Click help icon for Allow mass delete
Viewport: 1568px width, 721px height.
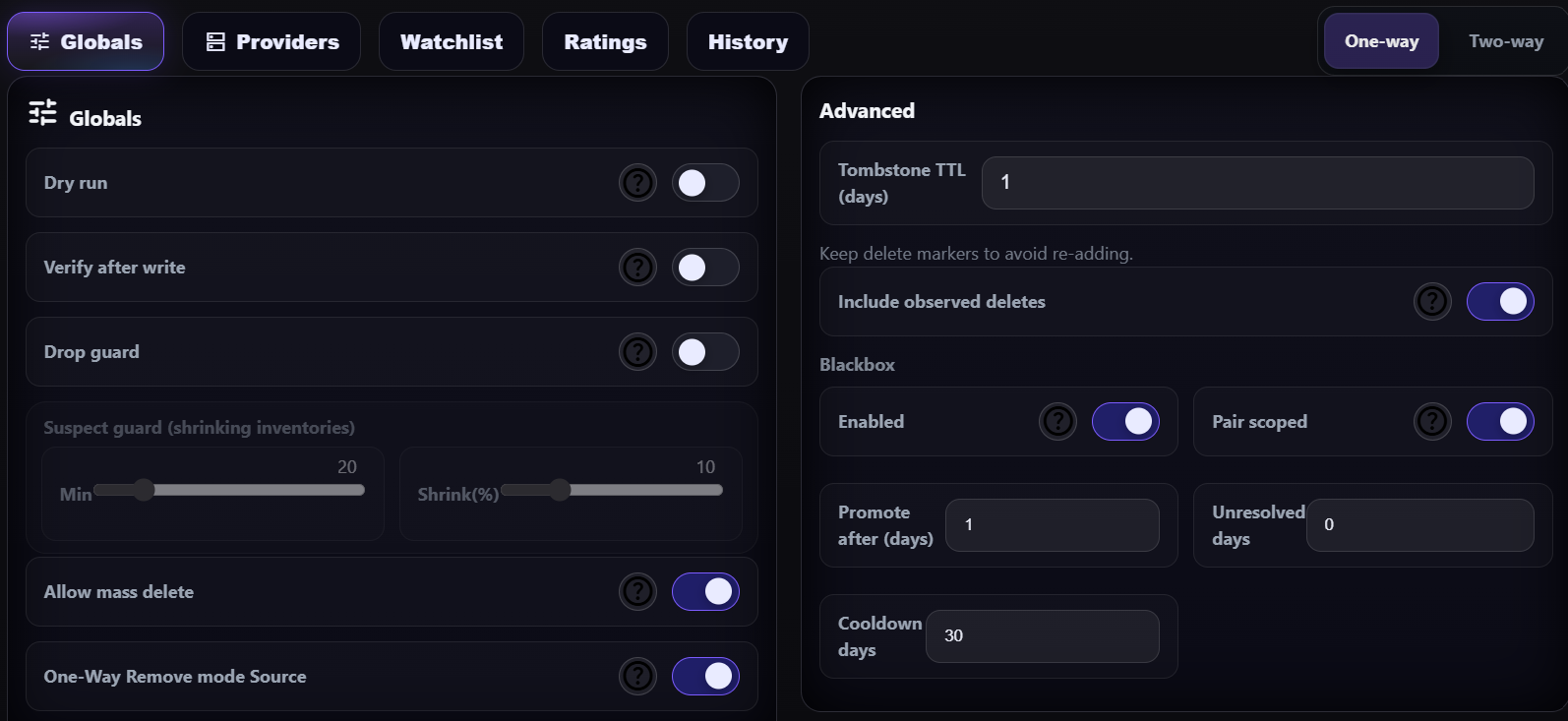[x=637, y=592]
